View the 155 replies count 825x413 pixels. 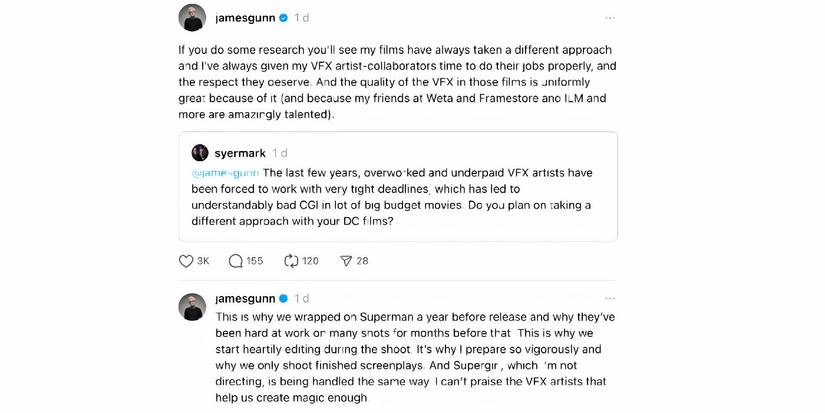click(255, 261)
